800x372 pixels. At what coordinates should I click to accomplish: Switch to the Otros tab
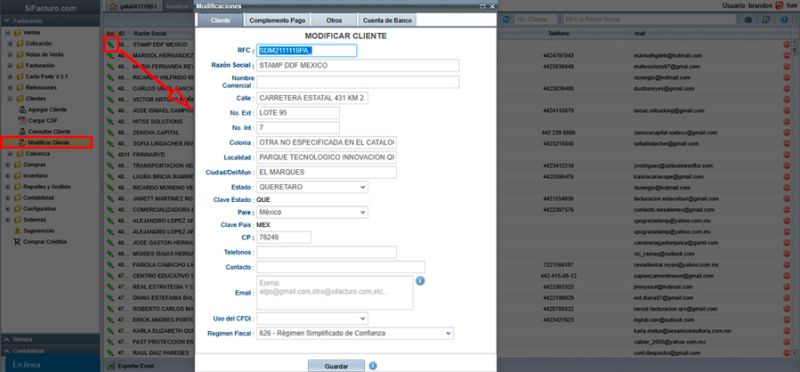point(334,20)
